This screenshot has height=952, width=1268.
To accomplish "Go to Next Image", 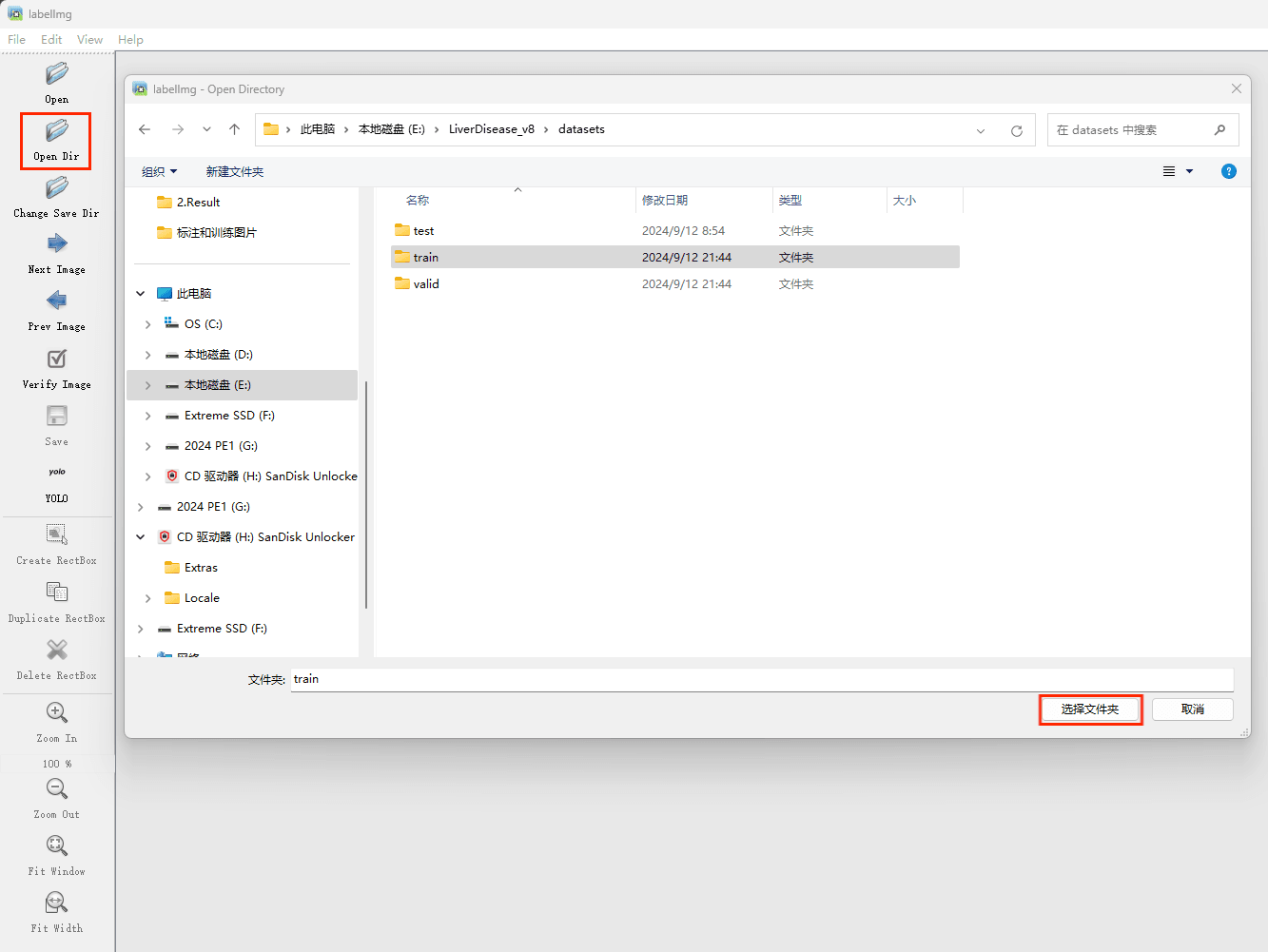I will click(57, 244).
